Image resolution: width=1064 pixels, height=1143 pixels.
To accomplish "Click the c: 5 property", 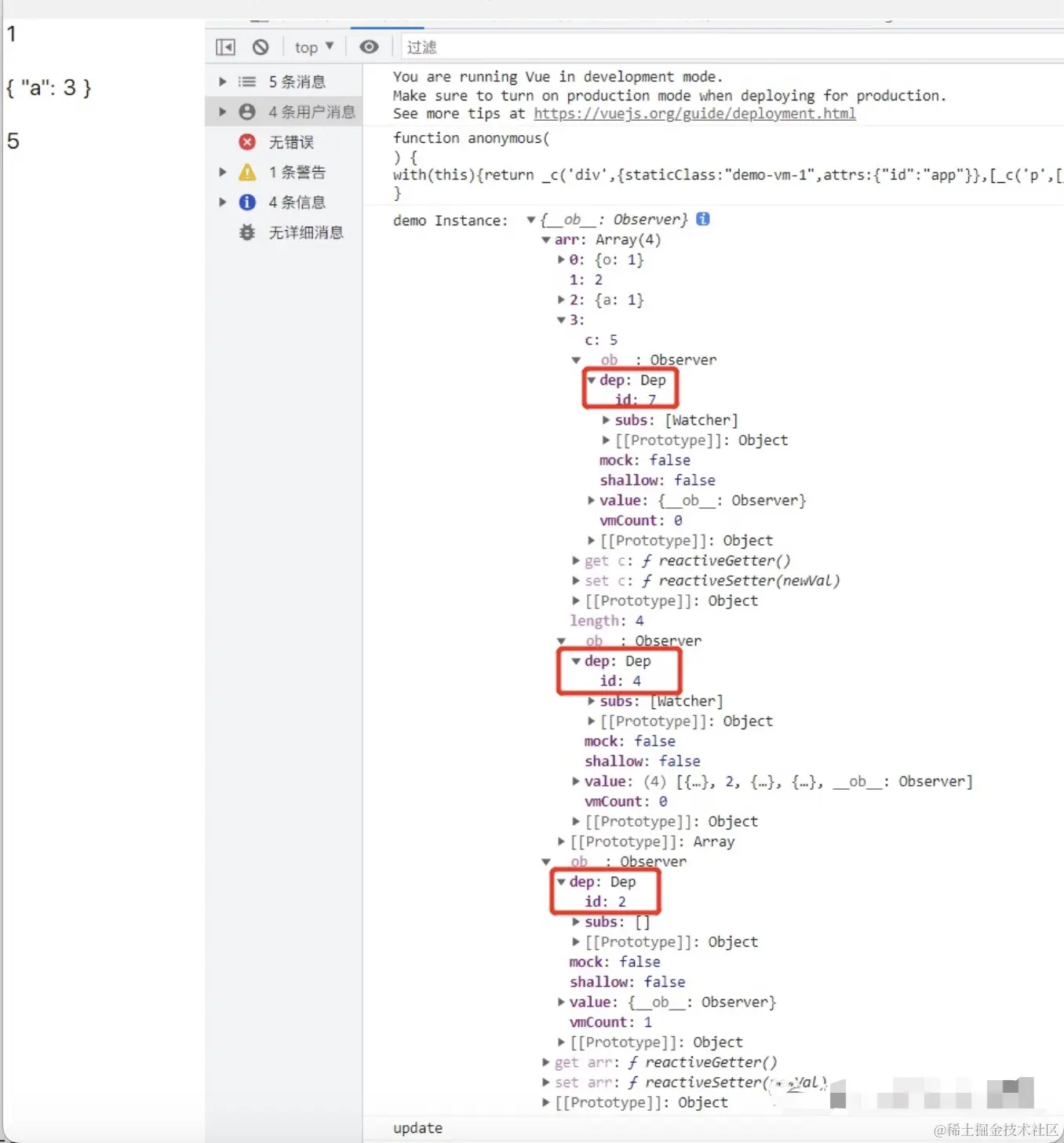I will point(601,340).
